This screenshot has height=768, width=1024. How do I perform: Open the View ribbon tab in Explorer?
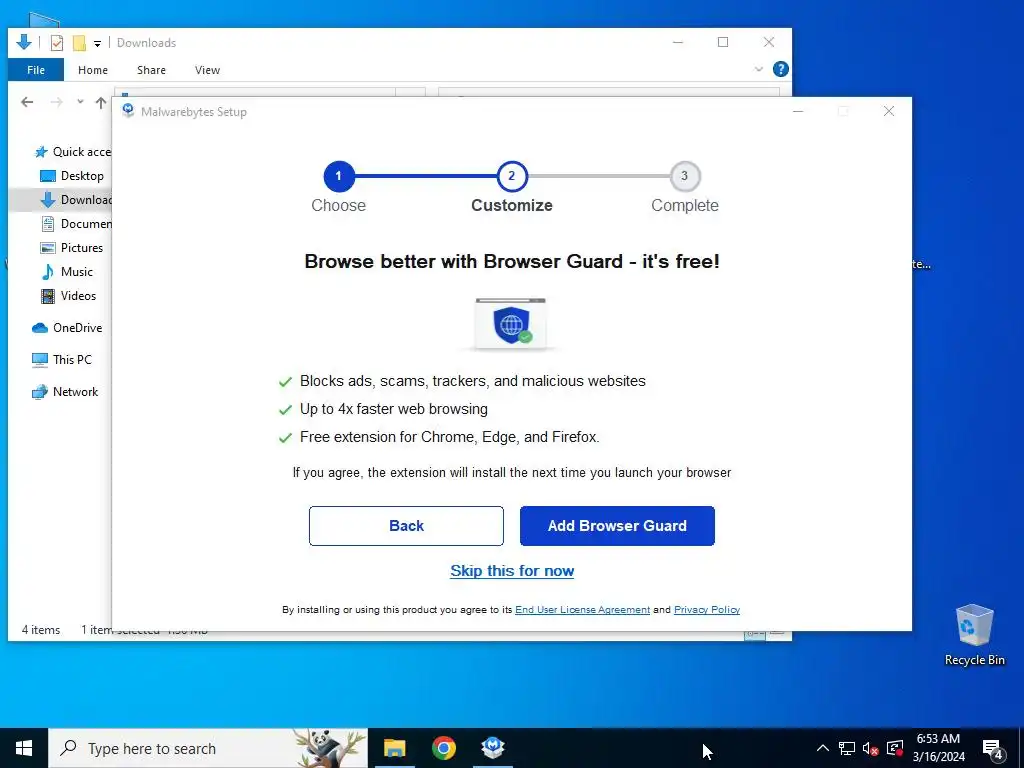point(207,70)
